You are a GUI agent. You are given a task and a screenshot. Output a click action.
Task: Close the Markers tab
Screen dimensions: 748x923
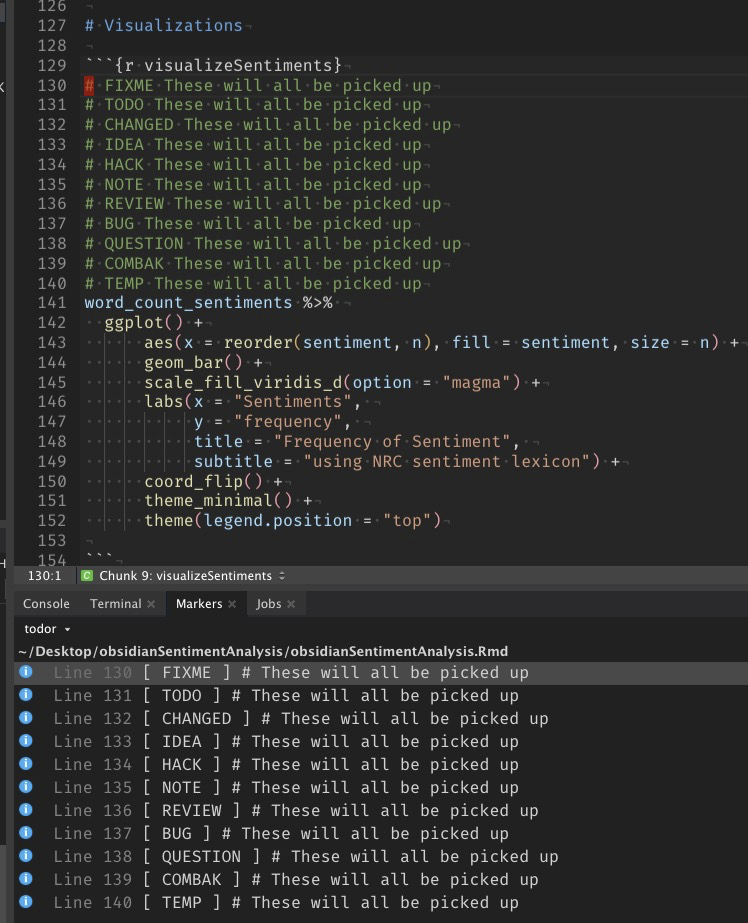[x=231, y=604]
